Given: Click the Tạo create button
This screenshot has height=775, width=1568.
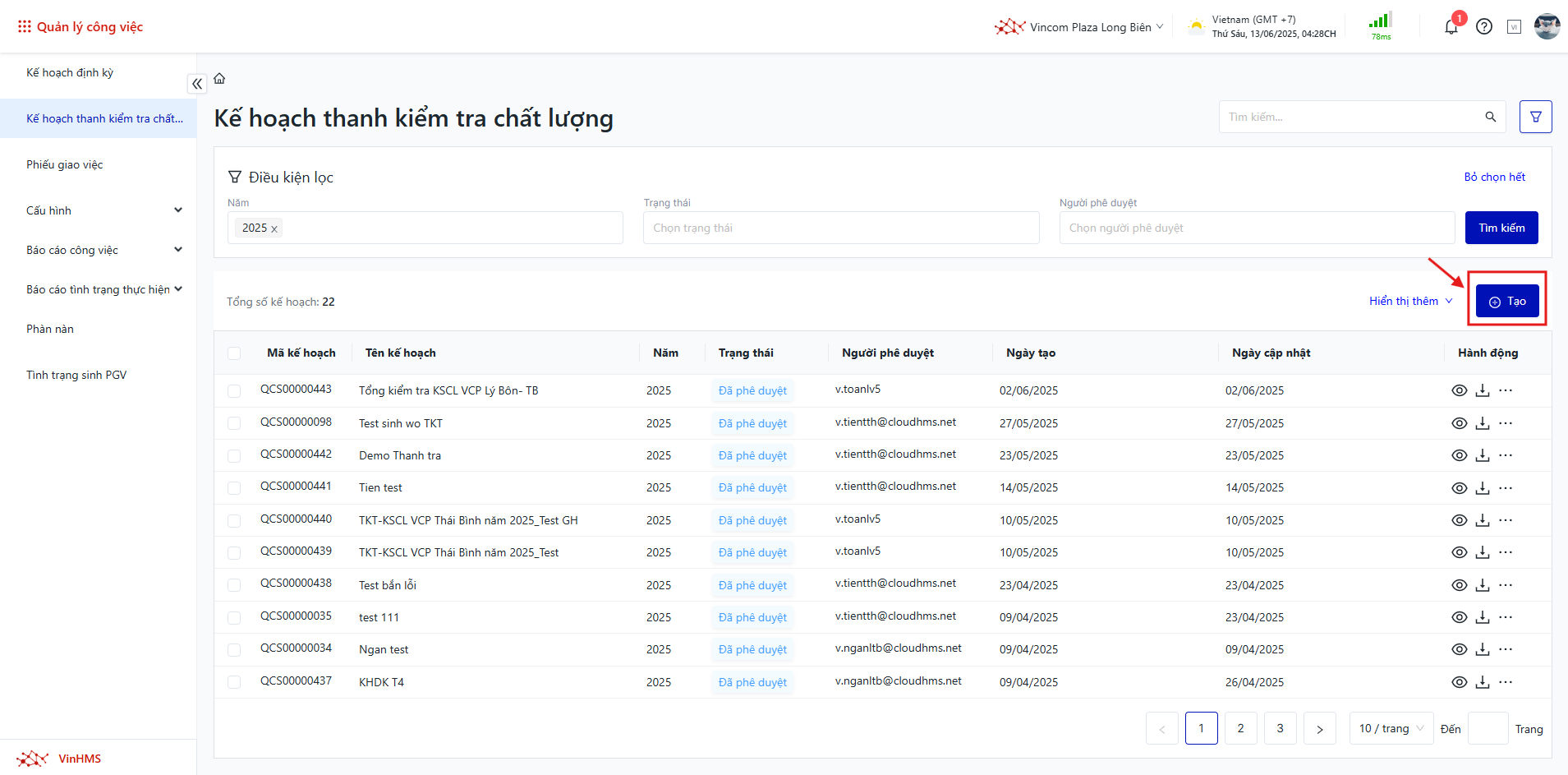Looking at the screenshot, I should (1506, 302).
